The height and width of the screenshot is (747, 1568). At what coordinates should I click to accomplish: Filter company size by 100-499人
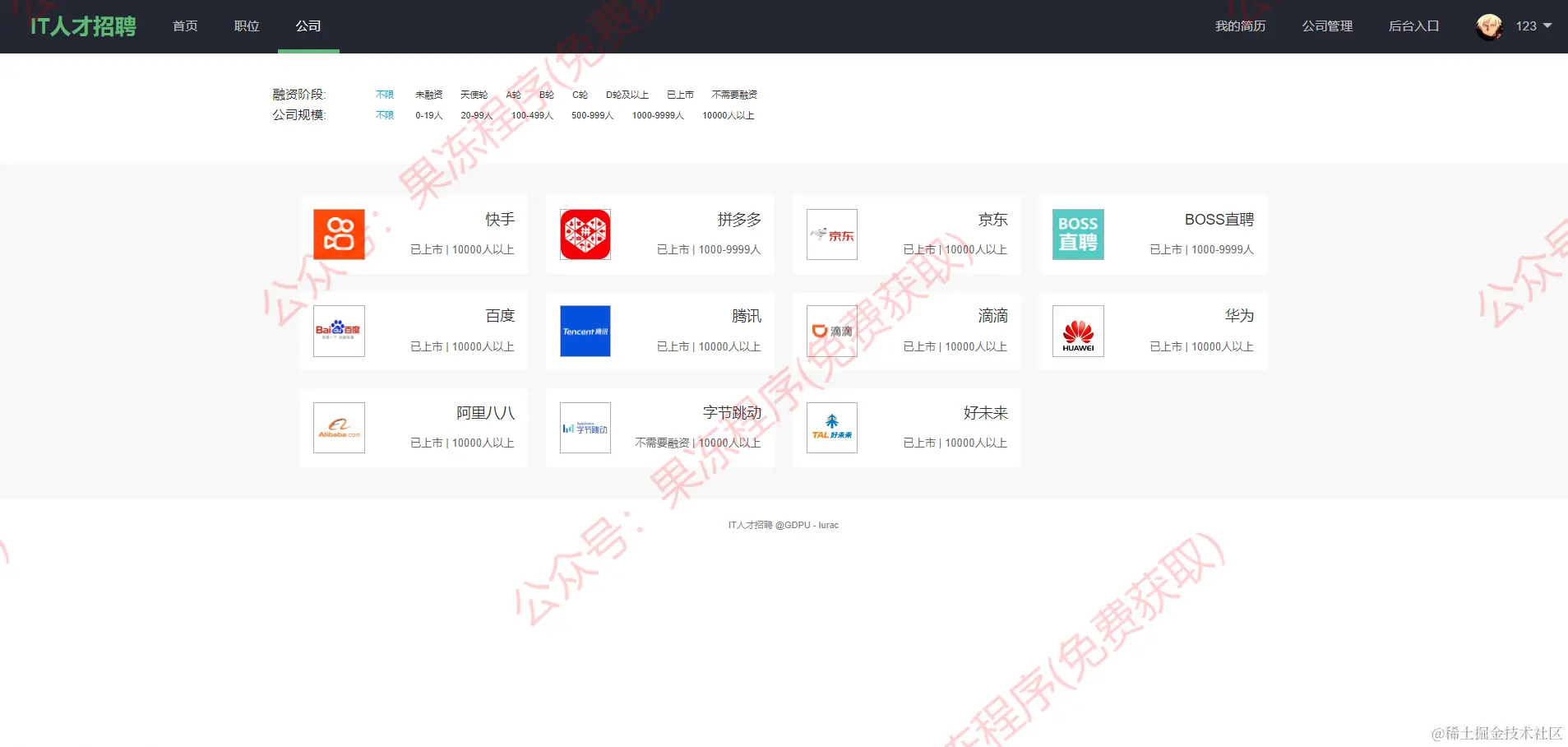pyautogui.click(x=533, y=115)
